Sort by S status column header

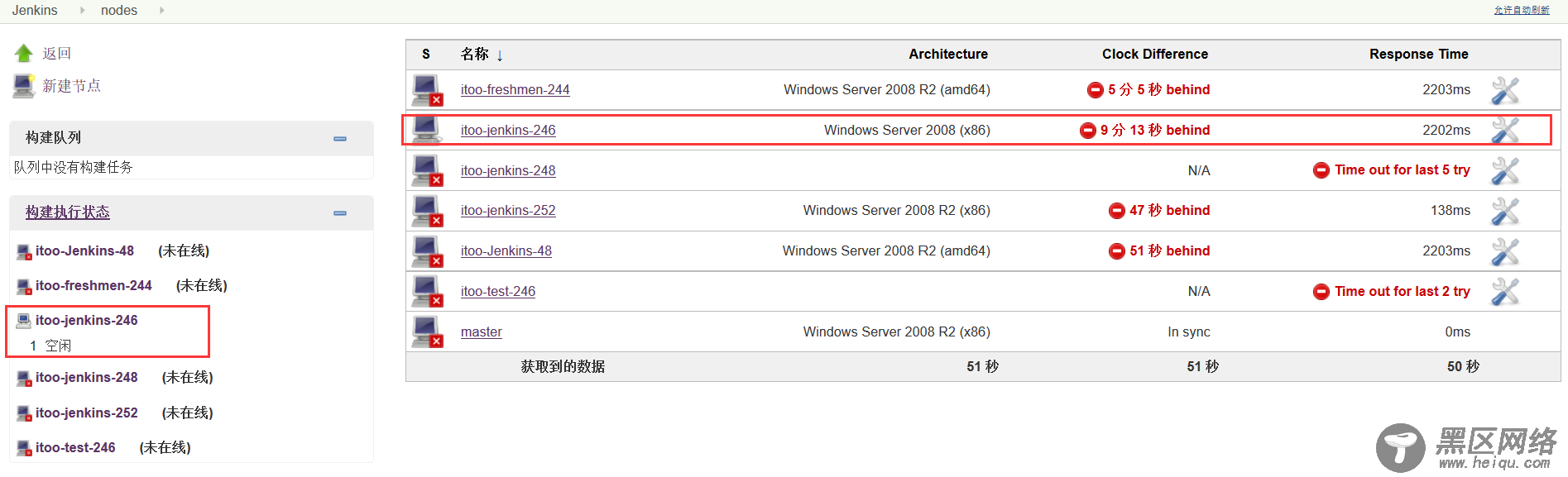tap(426, 54)
